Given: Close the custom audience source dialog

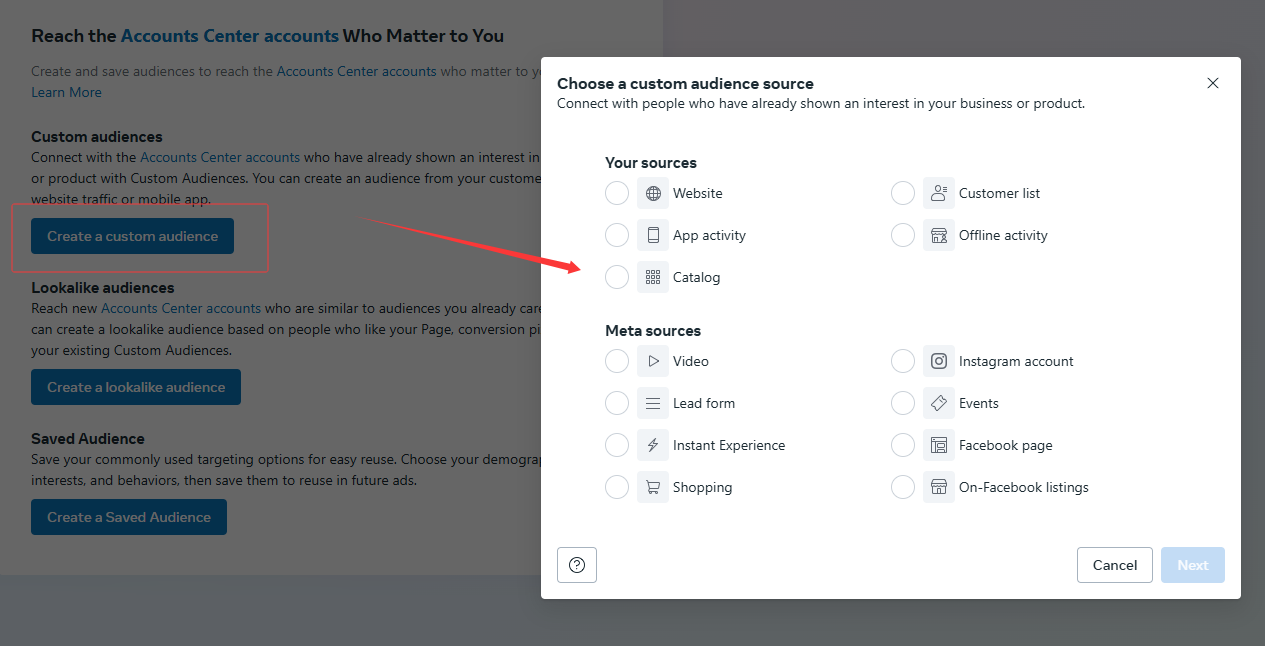Looking at the screenshot, I should (1213, 83).
